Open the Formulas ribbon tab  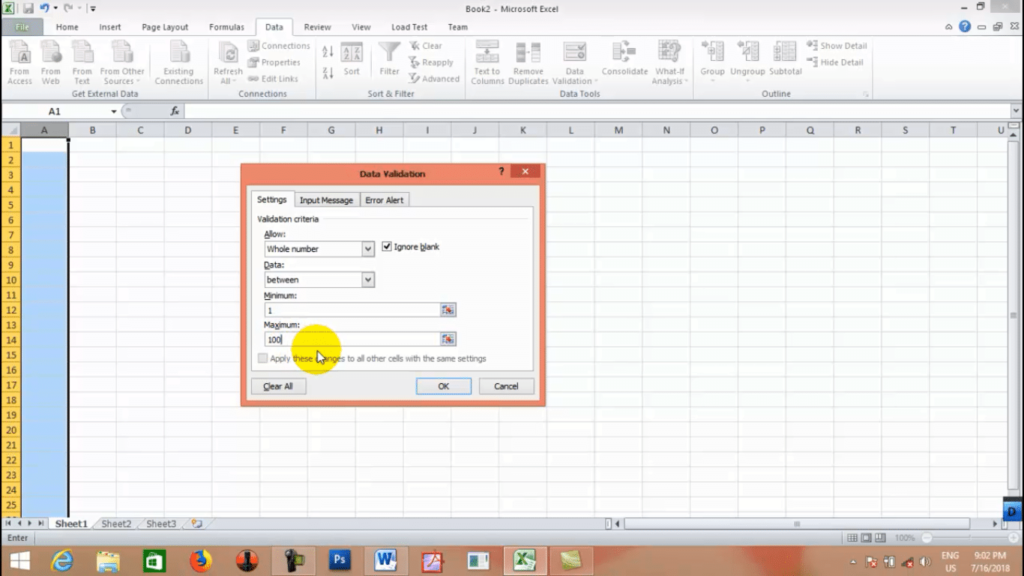coord(227,27)
